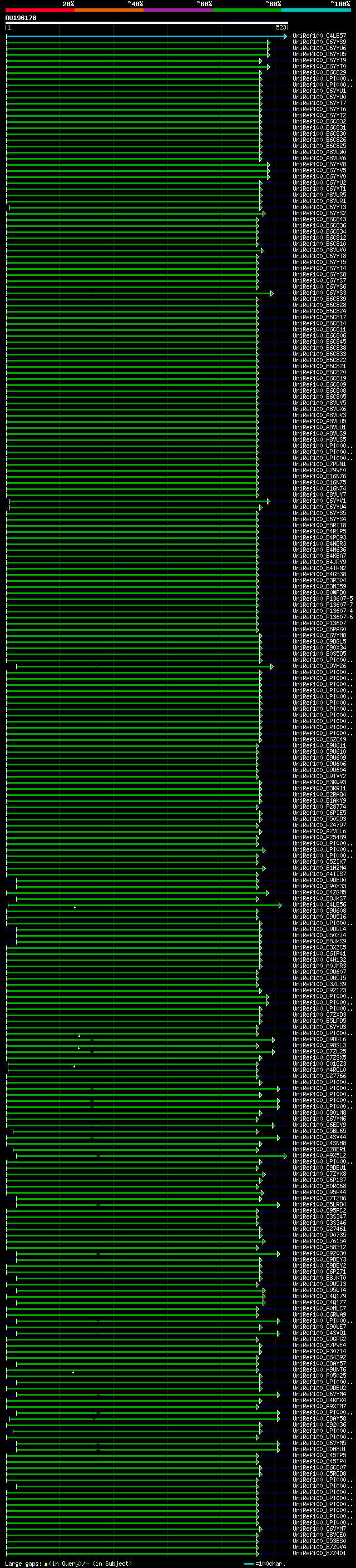The image size is (356, 1568).
Task: Open hit UniRef100_Q28BR1
Action: 319,1149
